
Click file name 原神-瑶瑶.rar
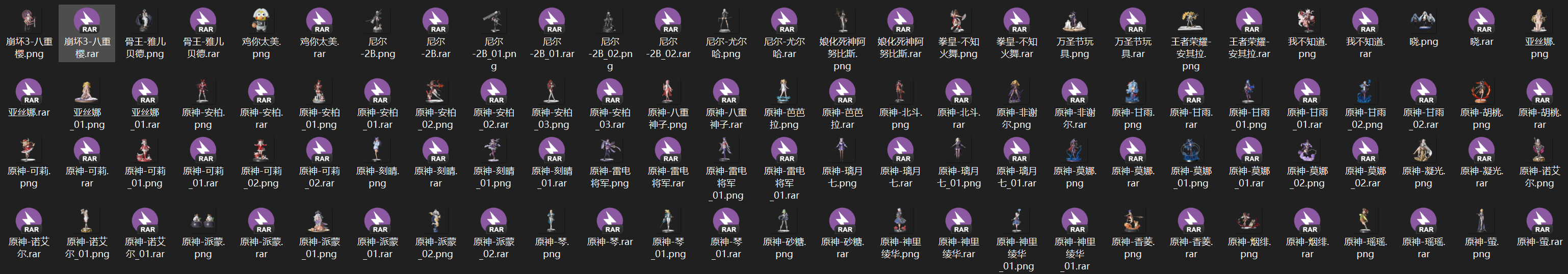(x=1424, y=248)
